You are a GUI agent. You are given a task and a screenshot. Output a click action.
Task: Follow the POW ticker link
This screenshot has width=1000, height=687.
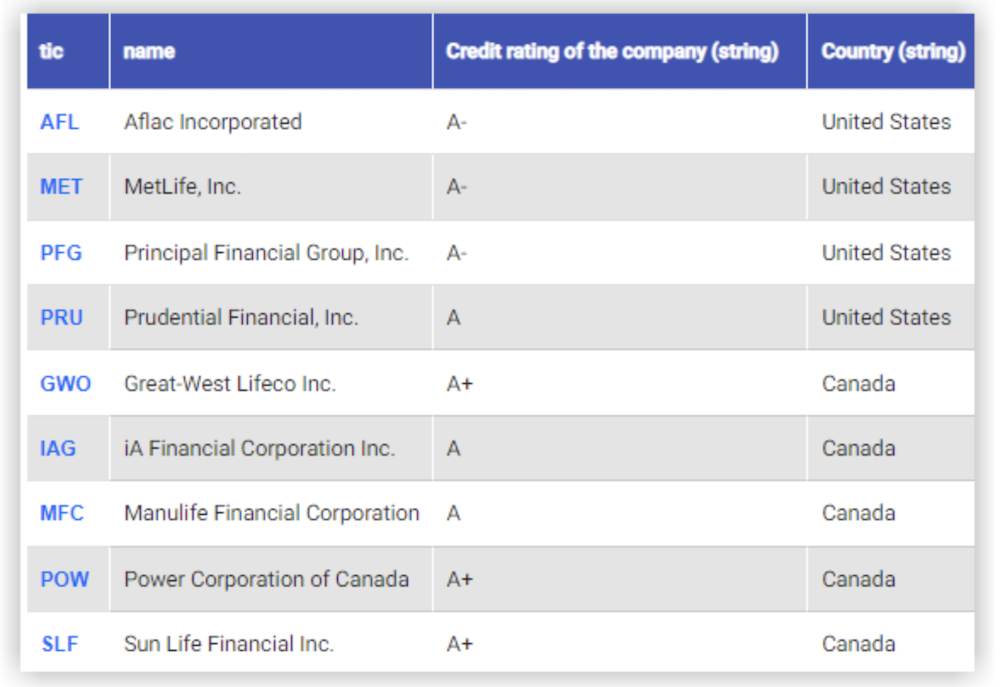(x=64, y=579)
